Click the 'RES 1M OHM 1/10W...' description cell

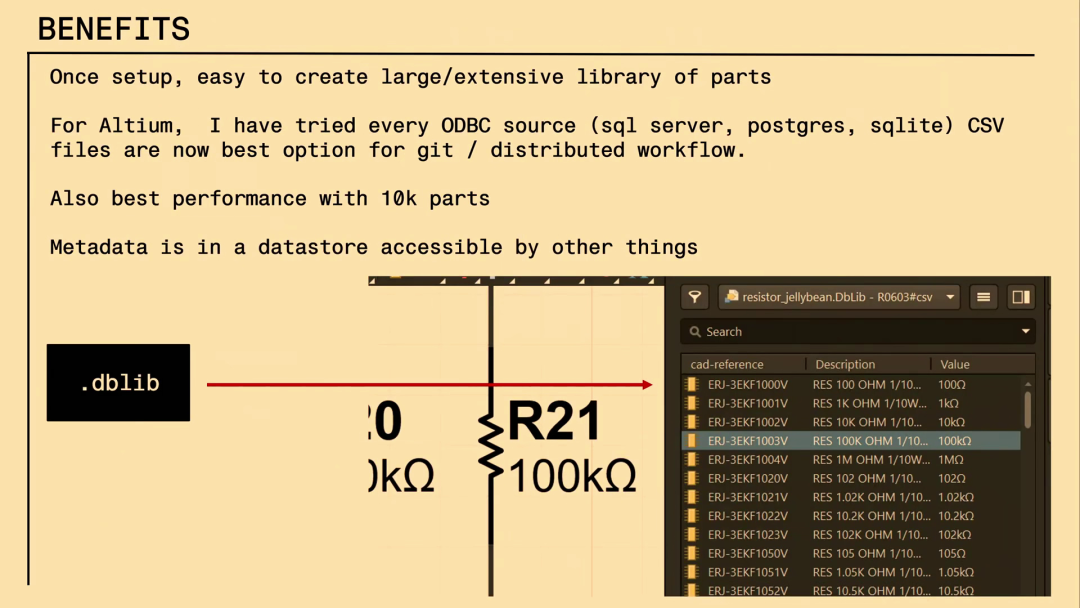tap(871, 459)
